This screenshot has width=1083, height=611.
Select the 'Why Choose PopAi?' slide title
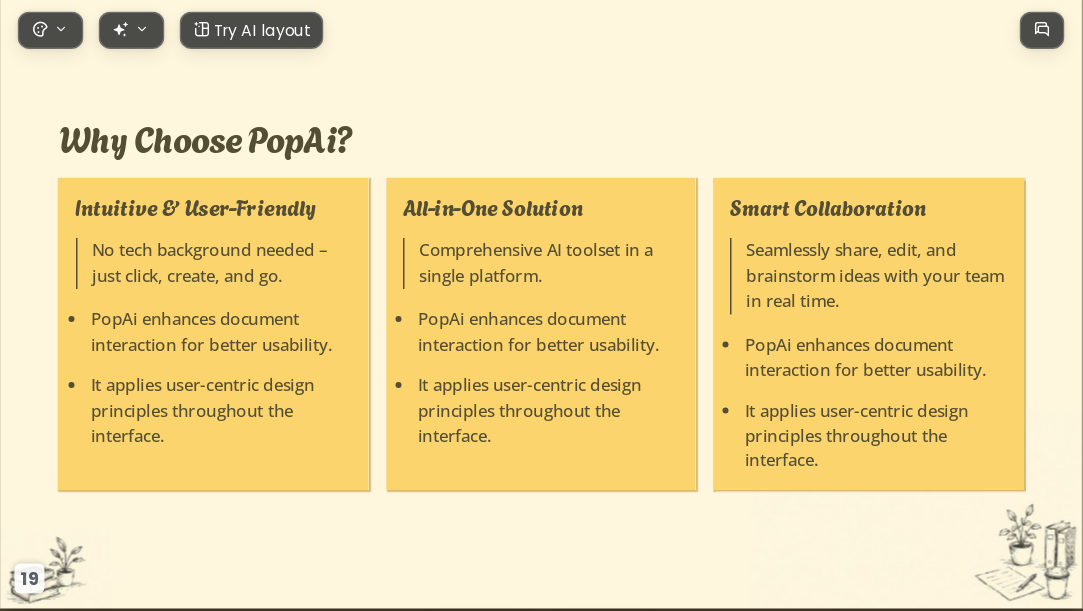206,141
